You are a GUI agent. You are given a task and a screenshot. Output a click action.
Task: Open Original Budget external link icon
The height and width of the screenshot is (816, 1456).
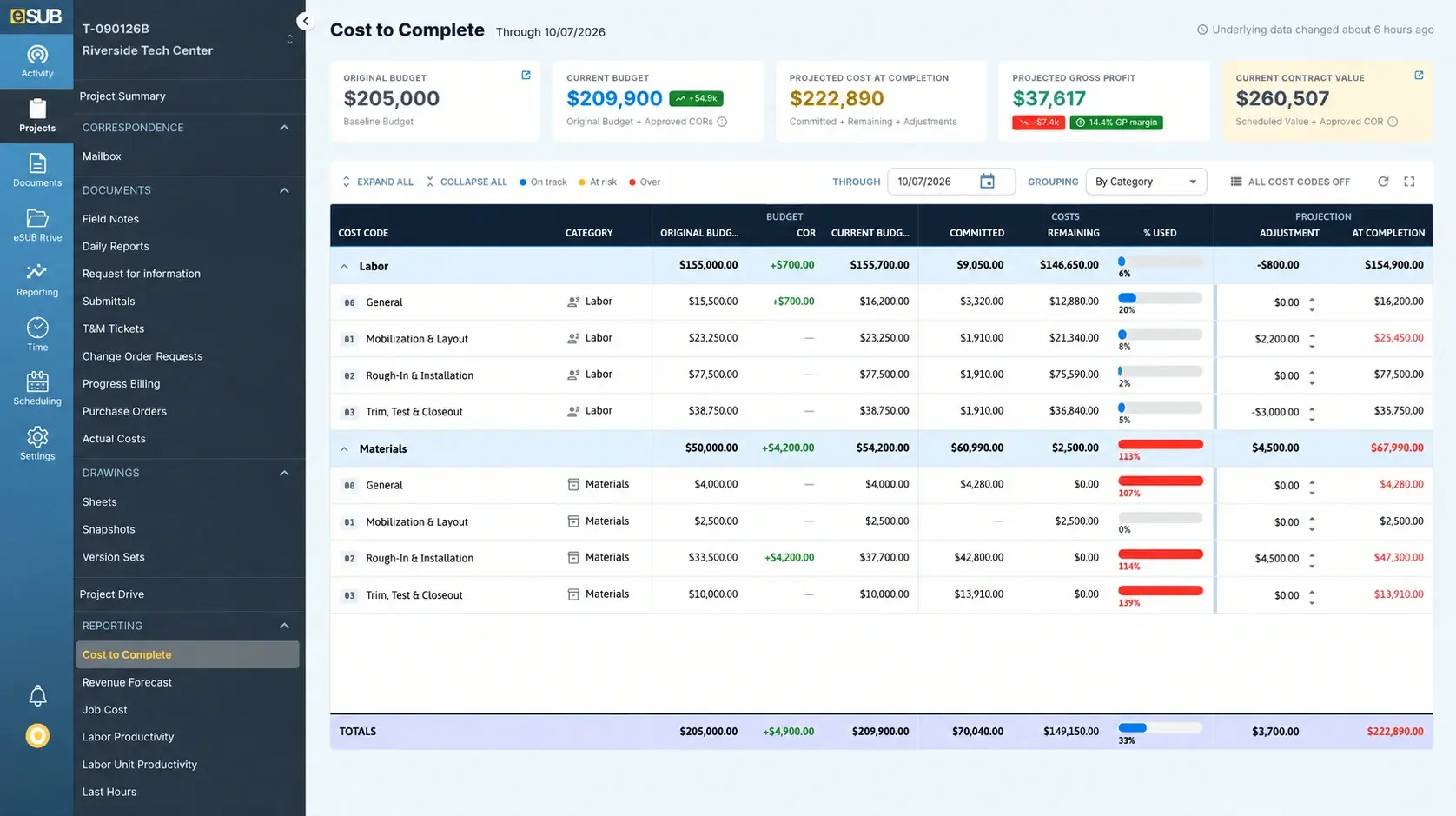[x=526, y=76]
